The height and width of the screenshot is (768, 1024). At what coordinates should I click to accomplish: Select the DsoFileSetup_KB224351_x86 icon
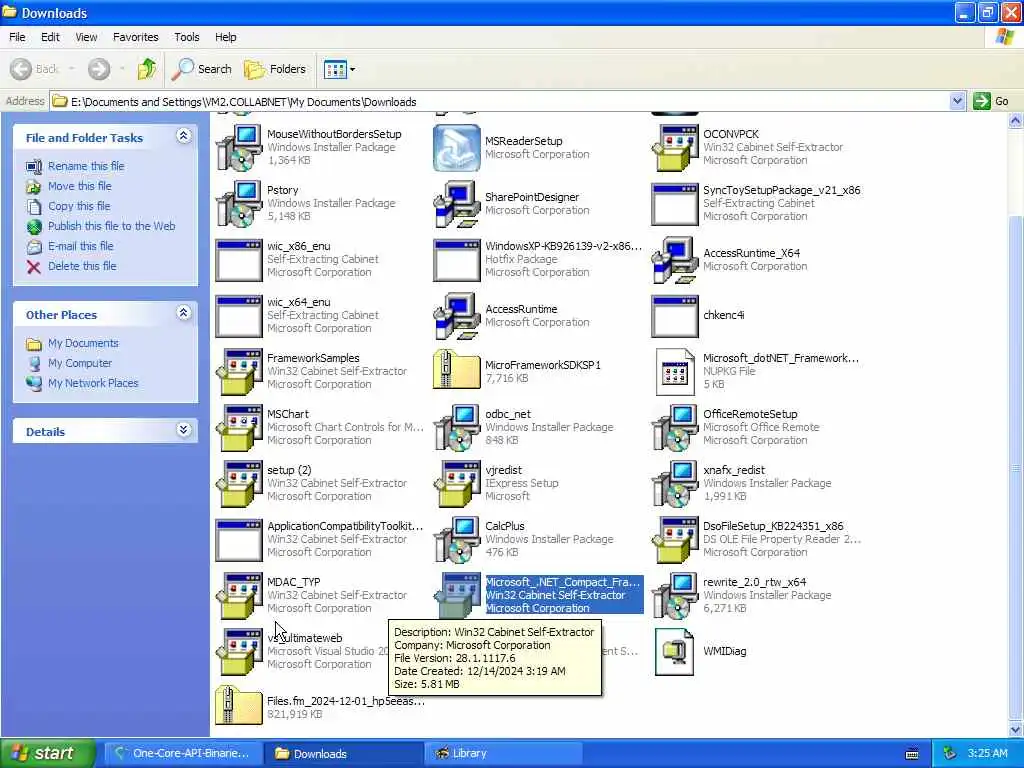pyautogui.click(x=675, y=540)
